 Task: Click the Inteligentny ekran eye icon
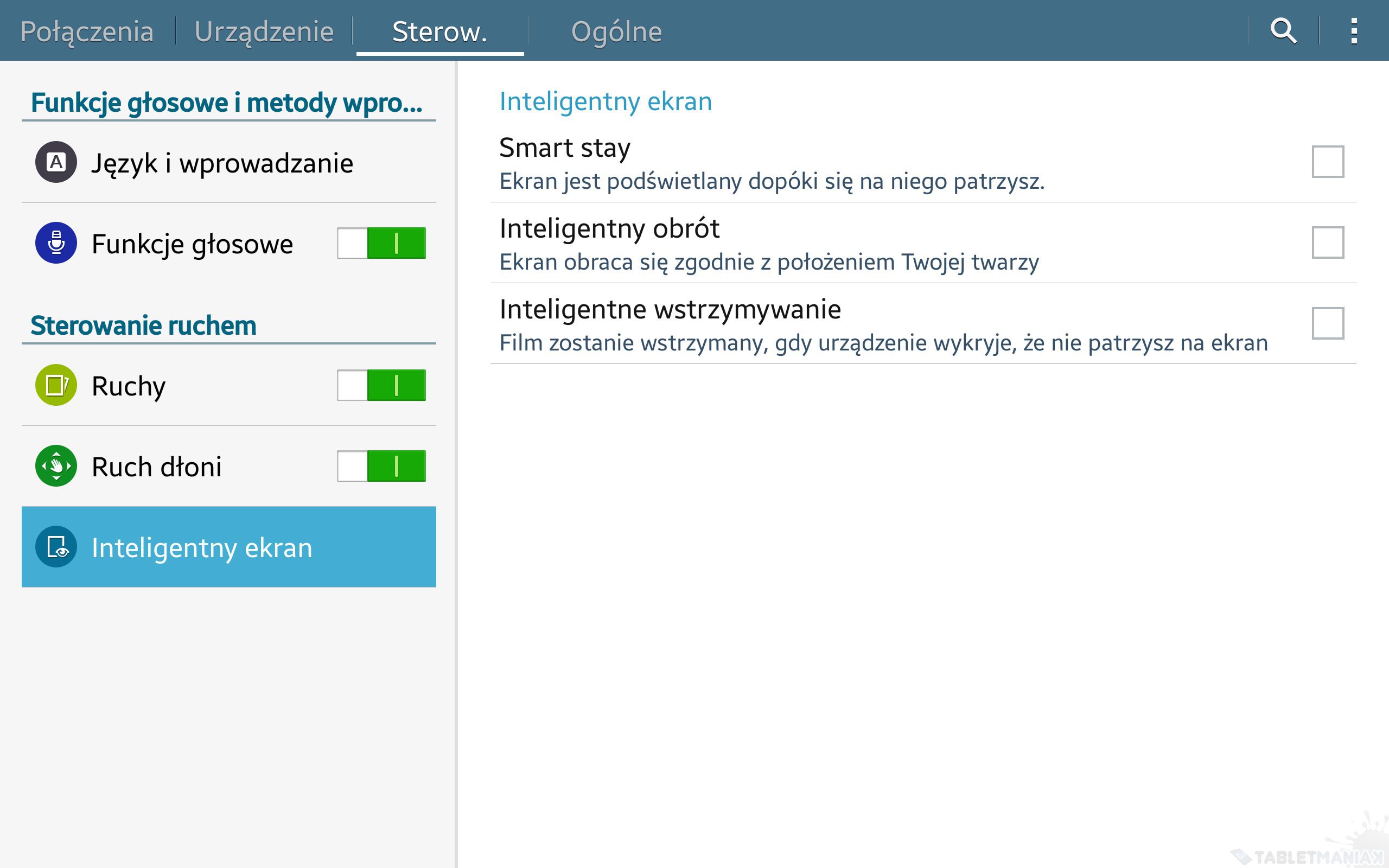tap(56, 547)
